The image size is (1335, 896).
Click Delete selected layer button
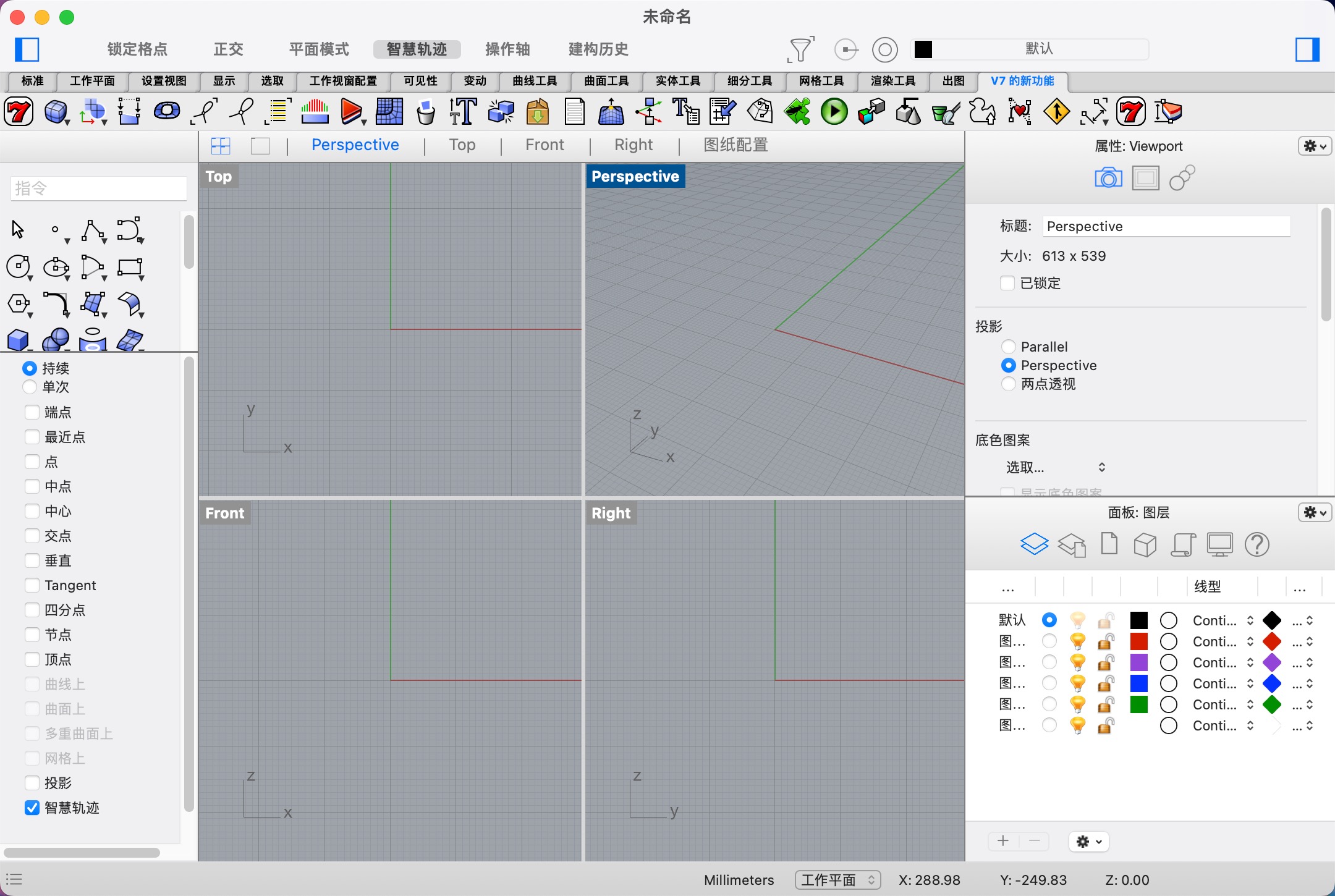(x=1033, y=841)
